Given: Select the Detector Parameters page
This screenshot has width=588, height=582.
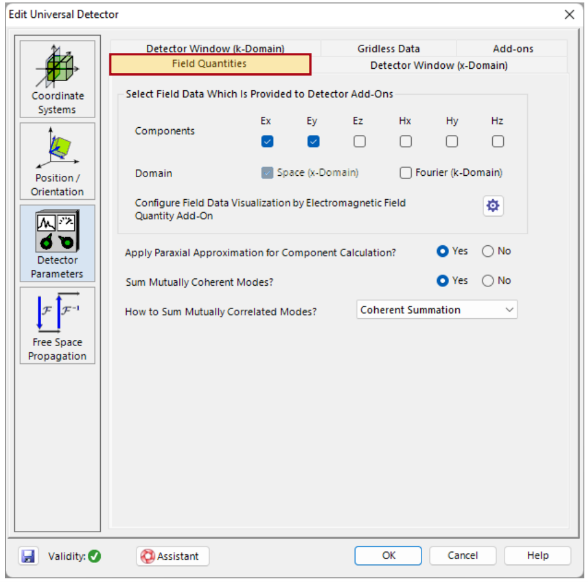Looking at the screenshot, I should click(57, 243).
